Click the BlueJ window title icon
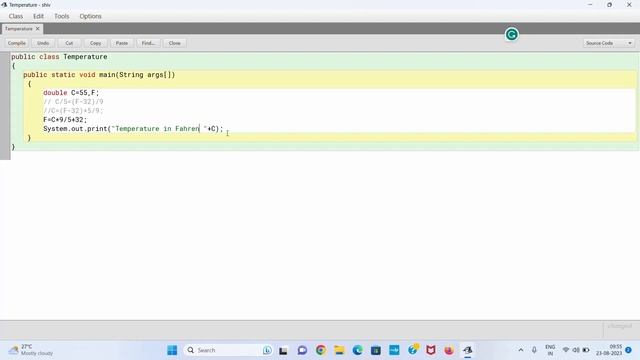The image size is (640, 360). [4, 5]
